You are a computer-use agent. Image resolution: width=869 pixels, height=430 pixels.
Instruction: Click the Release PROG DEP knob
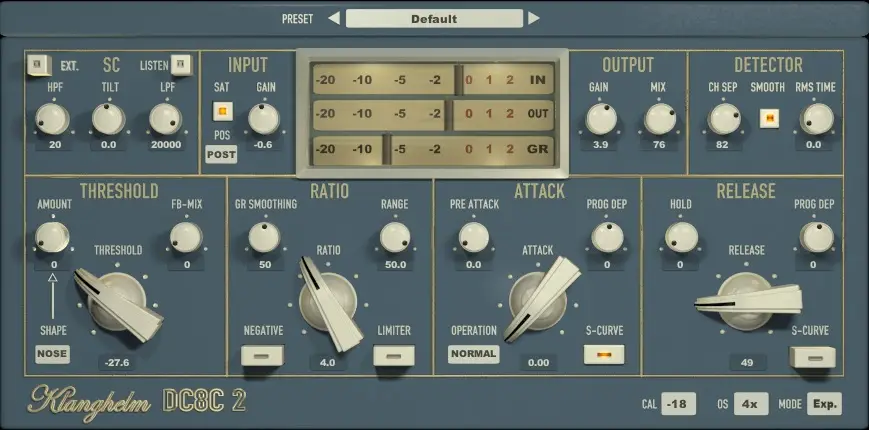[x=816, y=237]
